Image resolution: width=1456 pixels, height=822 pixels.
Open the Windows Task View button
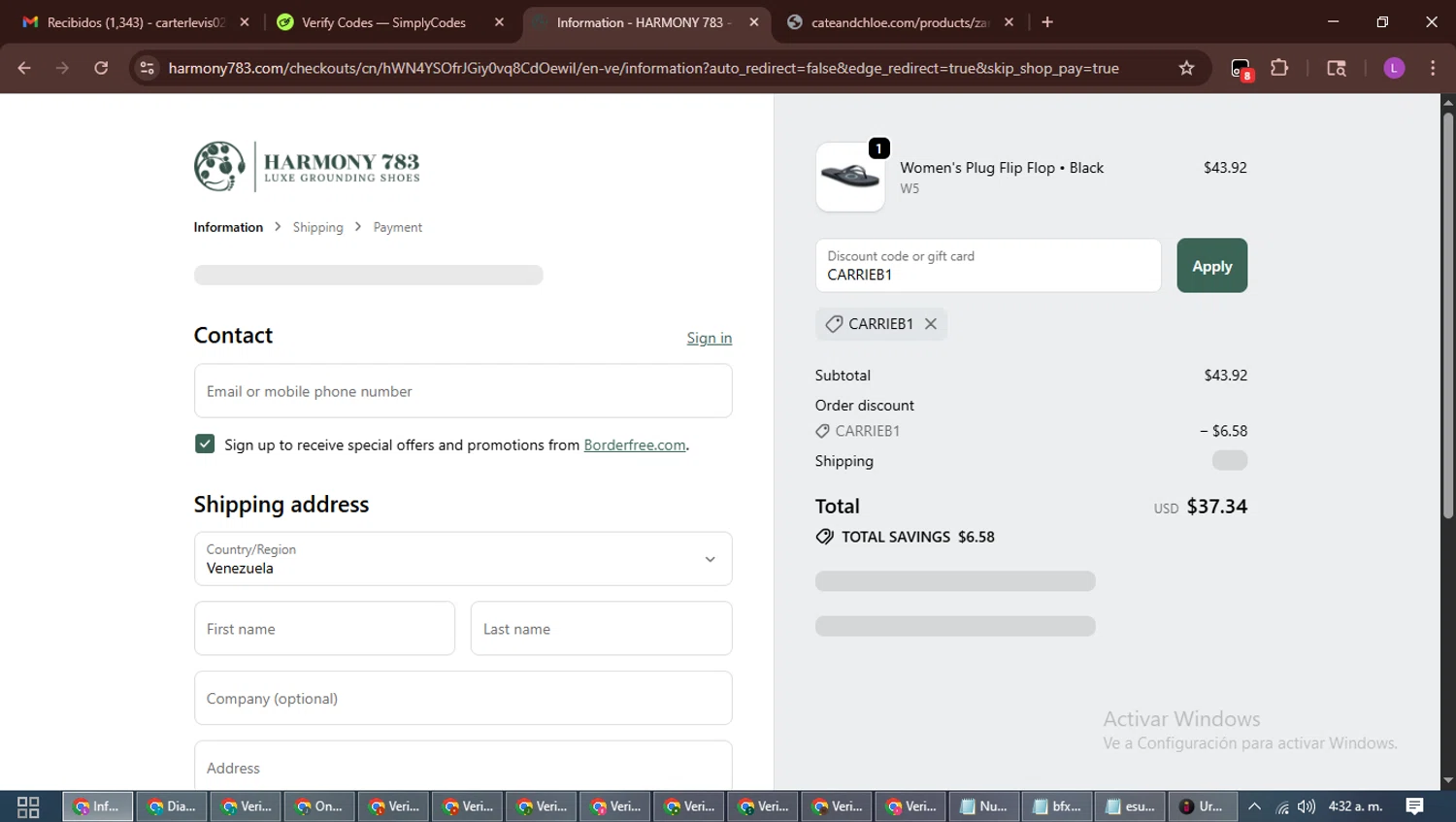[28, 806]
